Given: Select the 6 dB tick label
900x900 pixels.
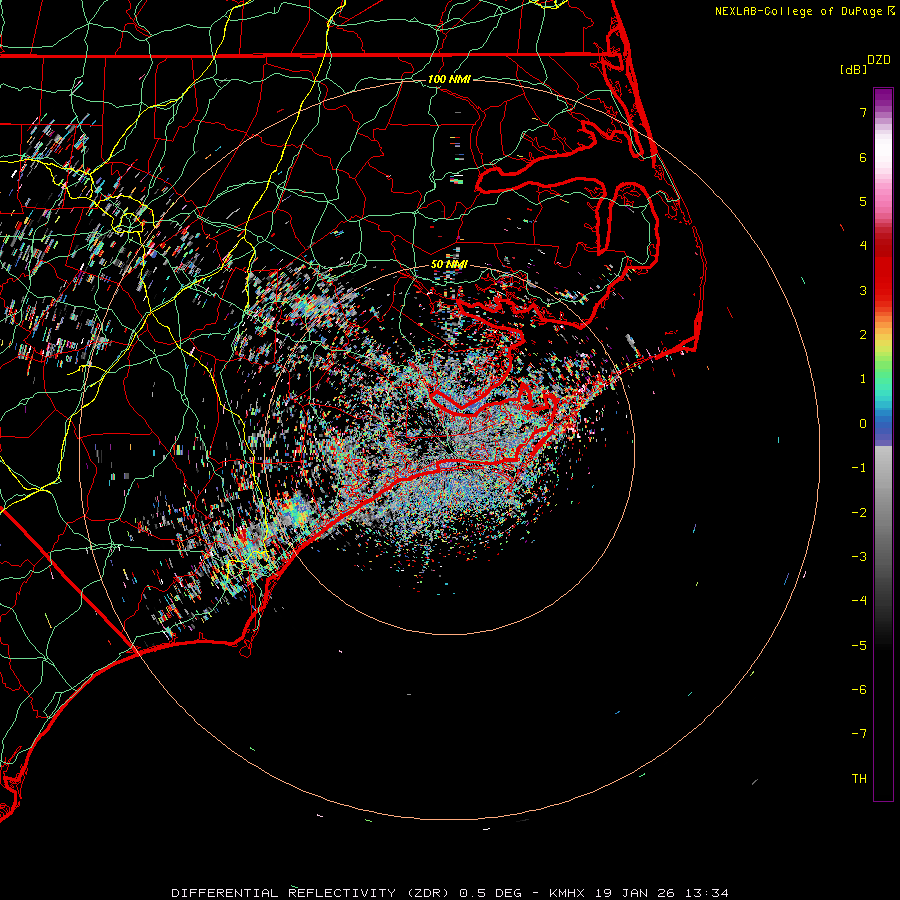Looking at the screenshot, I should click(861, 158).
